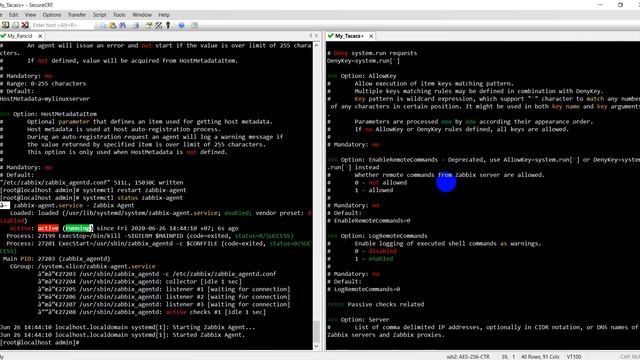This screenshot has height=360, width=640.
Task: Restore down the SecureCRT window
Action: 620,5
